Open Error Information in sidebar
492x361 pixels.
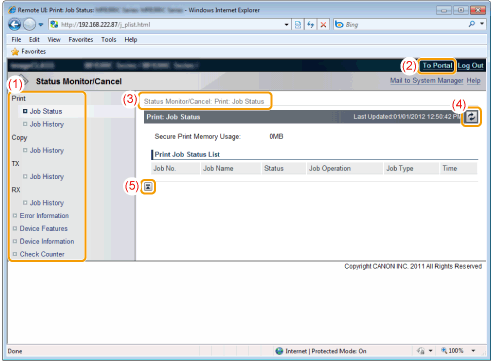click(x=44, y=216)
